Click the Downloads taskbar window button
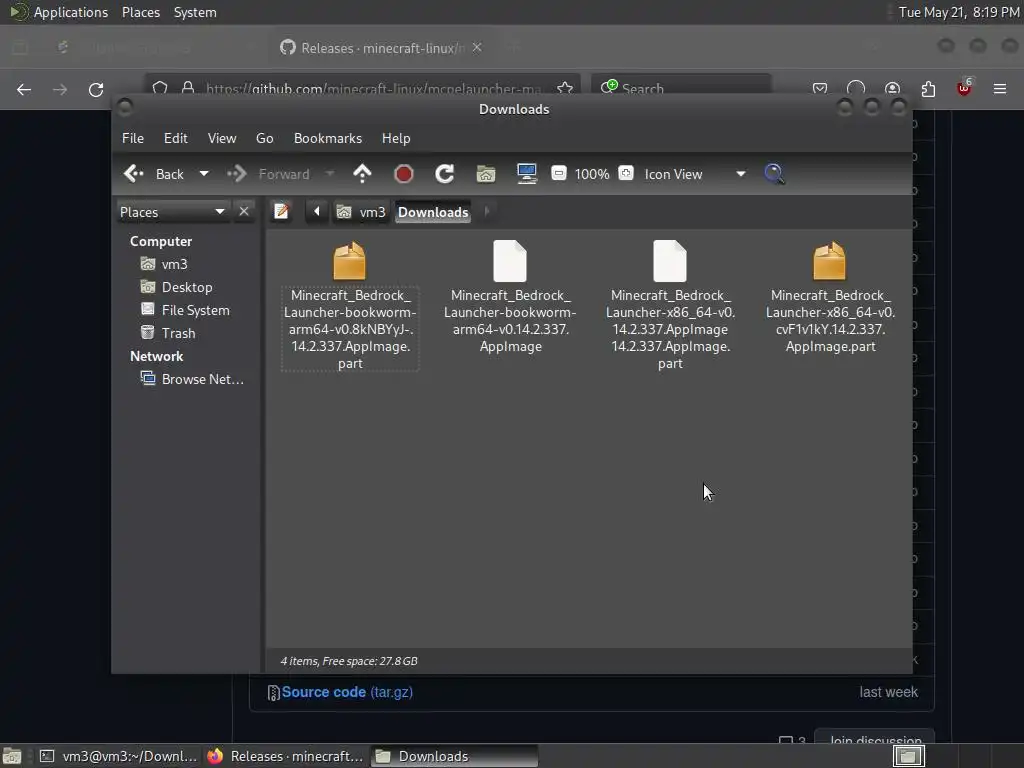 [455, 756]
